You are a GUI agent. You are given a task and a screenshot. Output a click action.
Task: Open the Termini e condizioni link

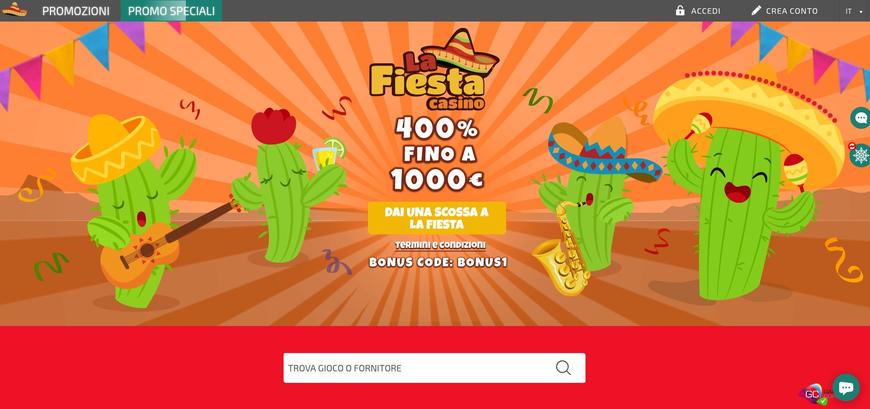(x=440, y=245)
